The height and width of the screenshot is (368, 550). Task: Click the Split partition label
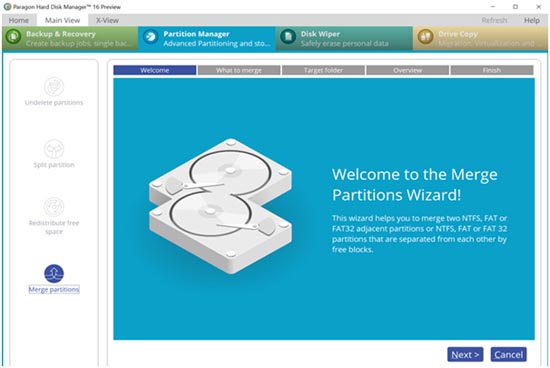point(54,165)
